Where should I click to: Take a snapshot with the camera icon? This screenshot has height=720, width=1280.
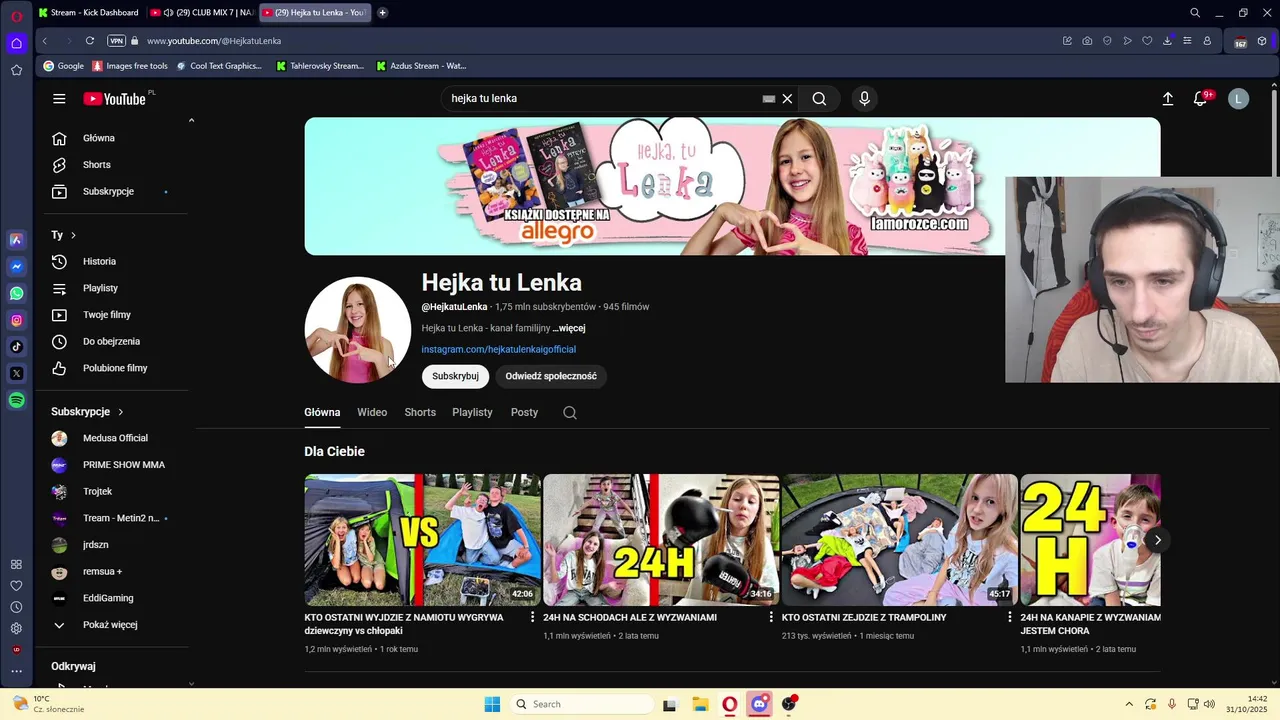coord(1087,41)
